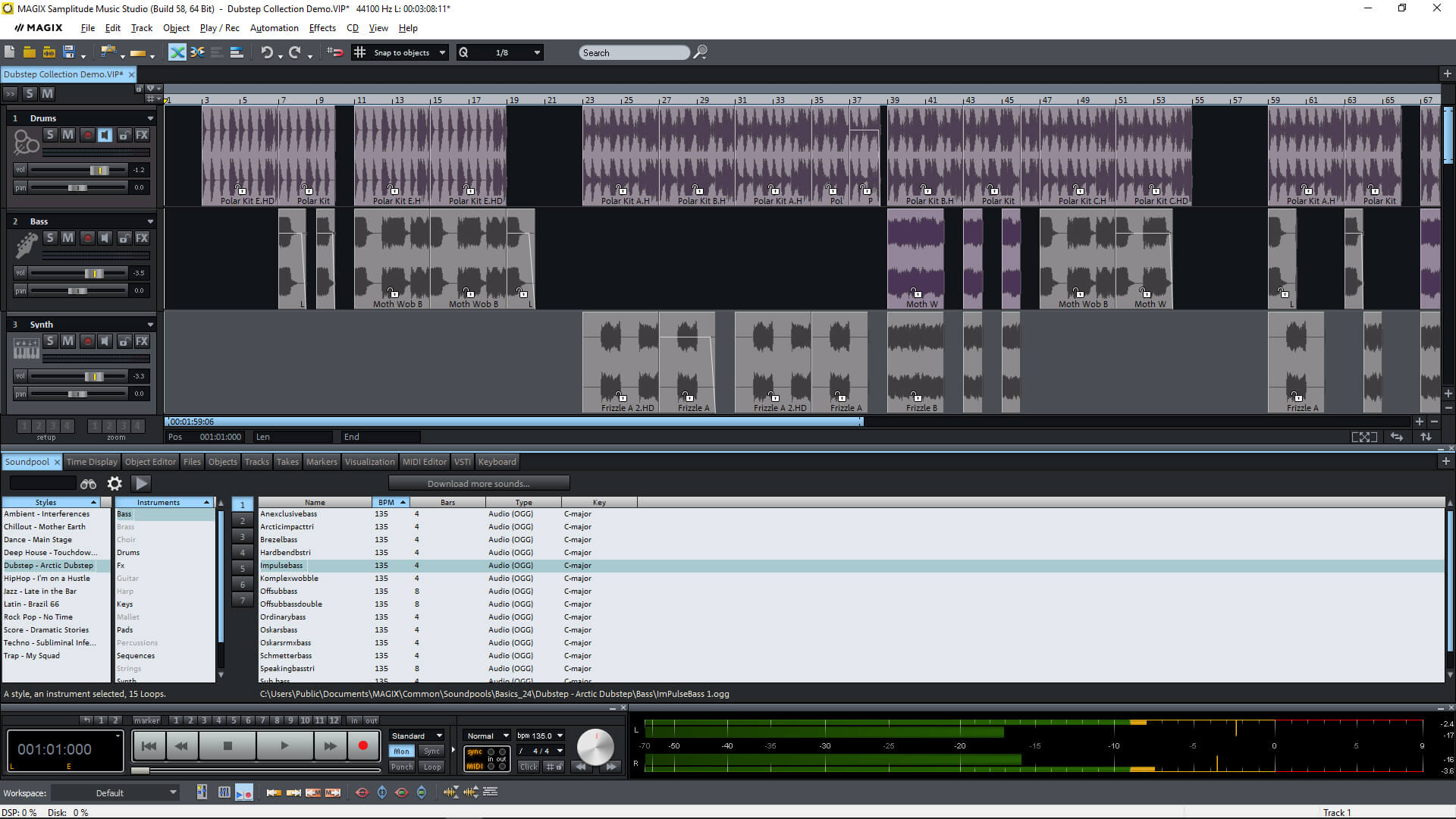
Task: Create a new project with the New icon
Action: click(x=10, y=52)
